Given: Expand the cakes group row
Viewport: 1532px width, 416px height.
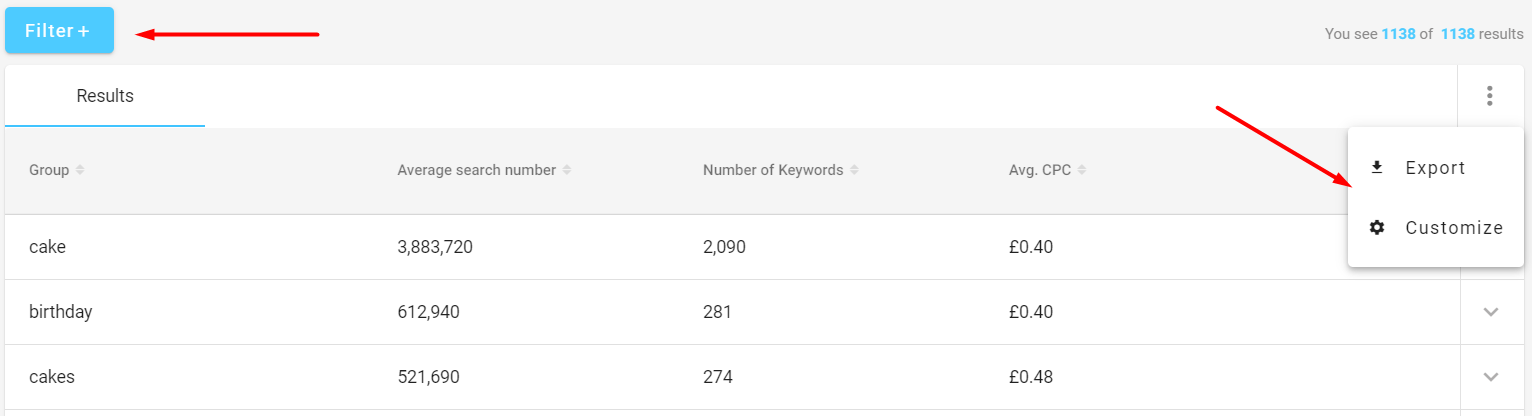Looking at the screenshot, I should [1491, 377].
